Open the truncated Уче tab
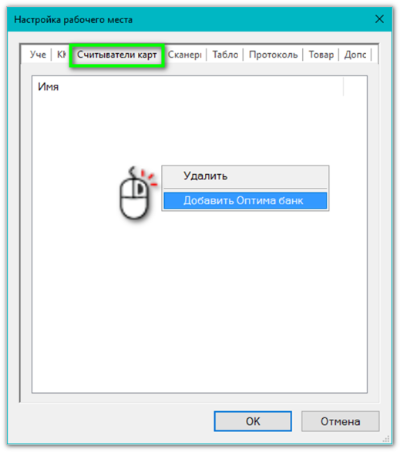The image size is (400, 452). 38,55
